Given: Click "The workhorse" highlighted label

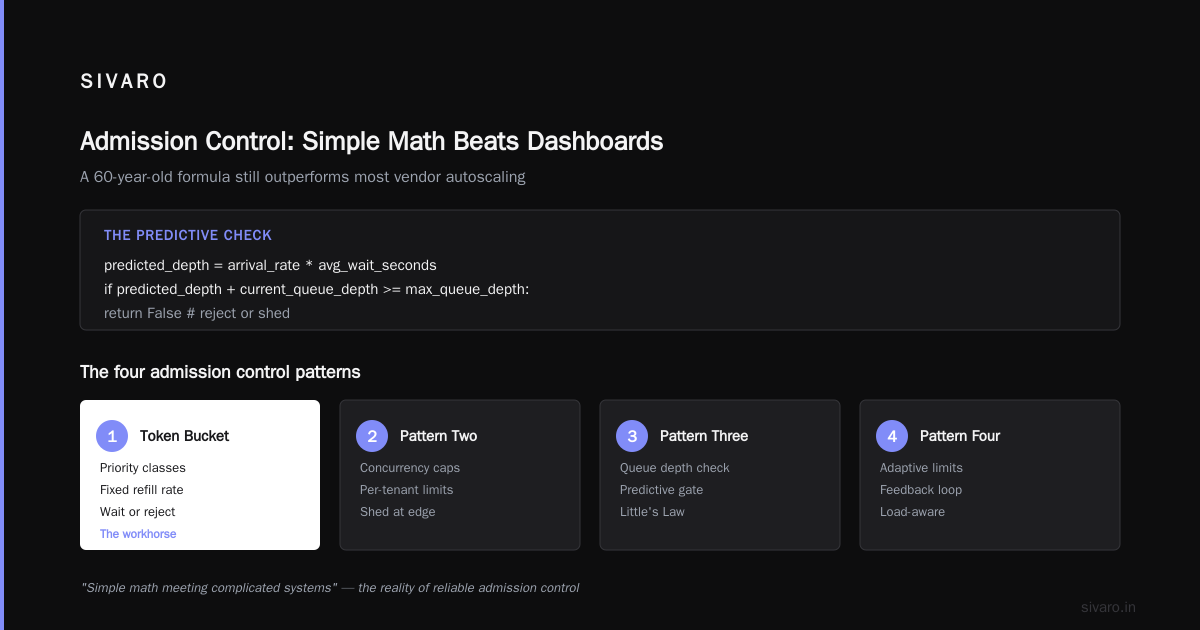Looking at the screenshot, I should click(138, 534).
